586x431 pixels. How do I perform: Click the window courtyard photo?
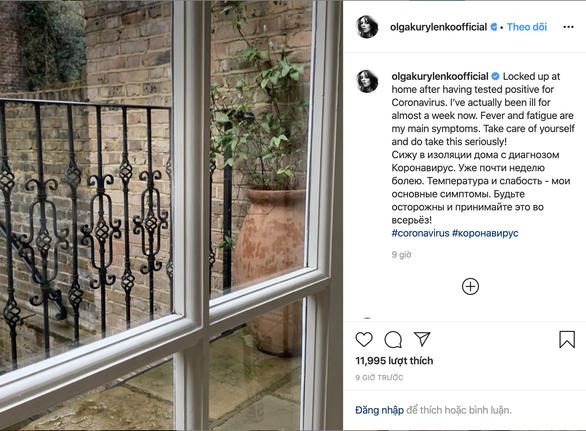pos(172,215)
